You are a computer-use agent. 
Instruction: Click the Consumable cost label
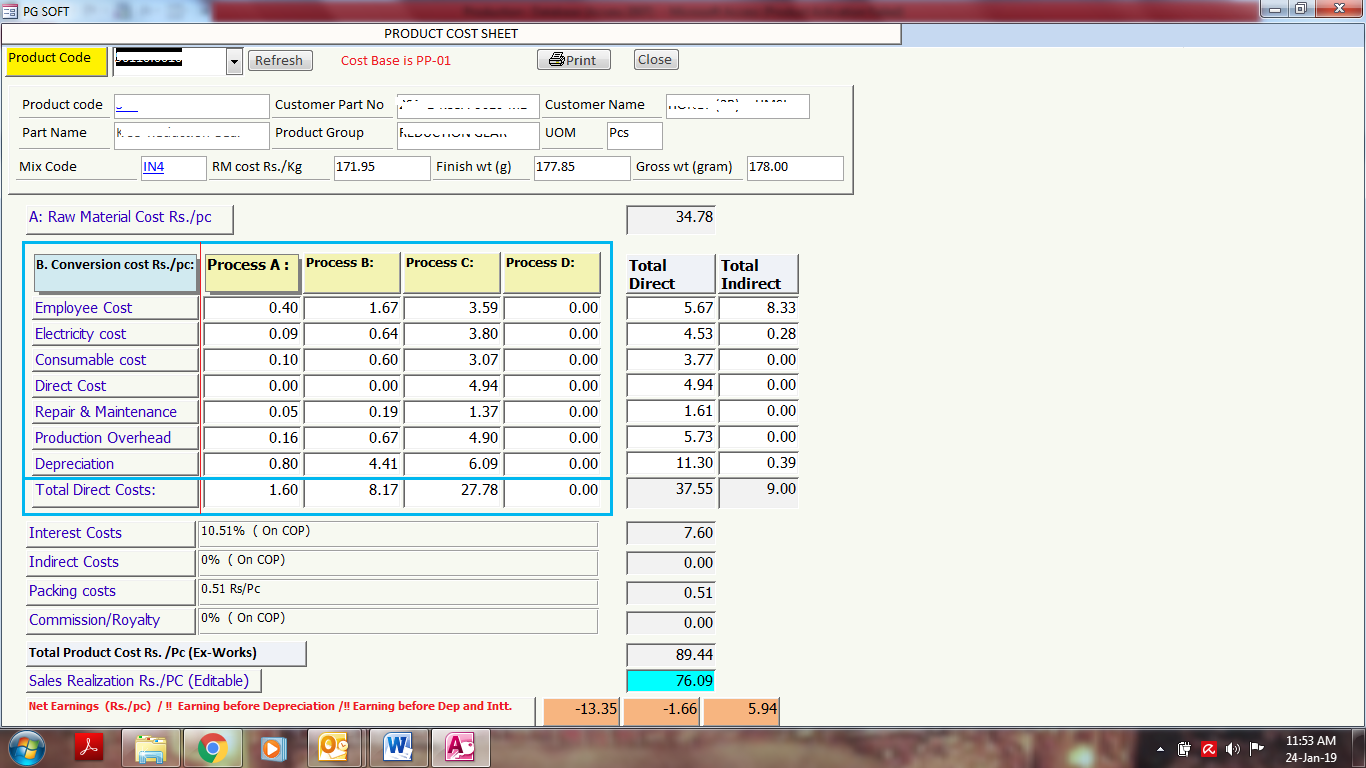(x=115, y=360)
